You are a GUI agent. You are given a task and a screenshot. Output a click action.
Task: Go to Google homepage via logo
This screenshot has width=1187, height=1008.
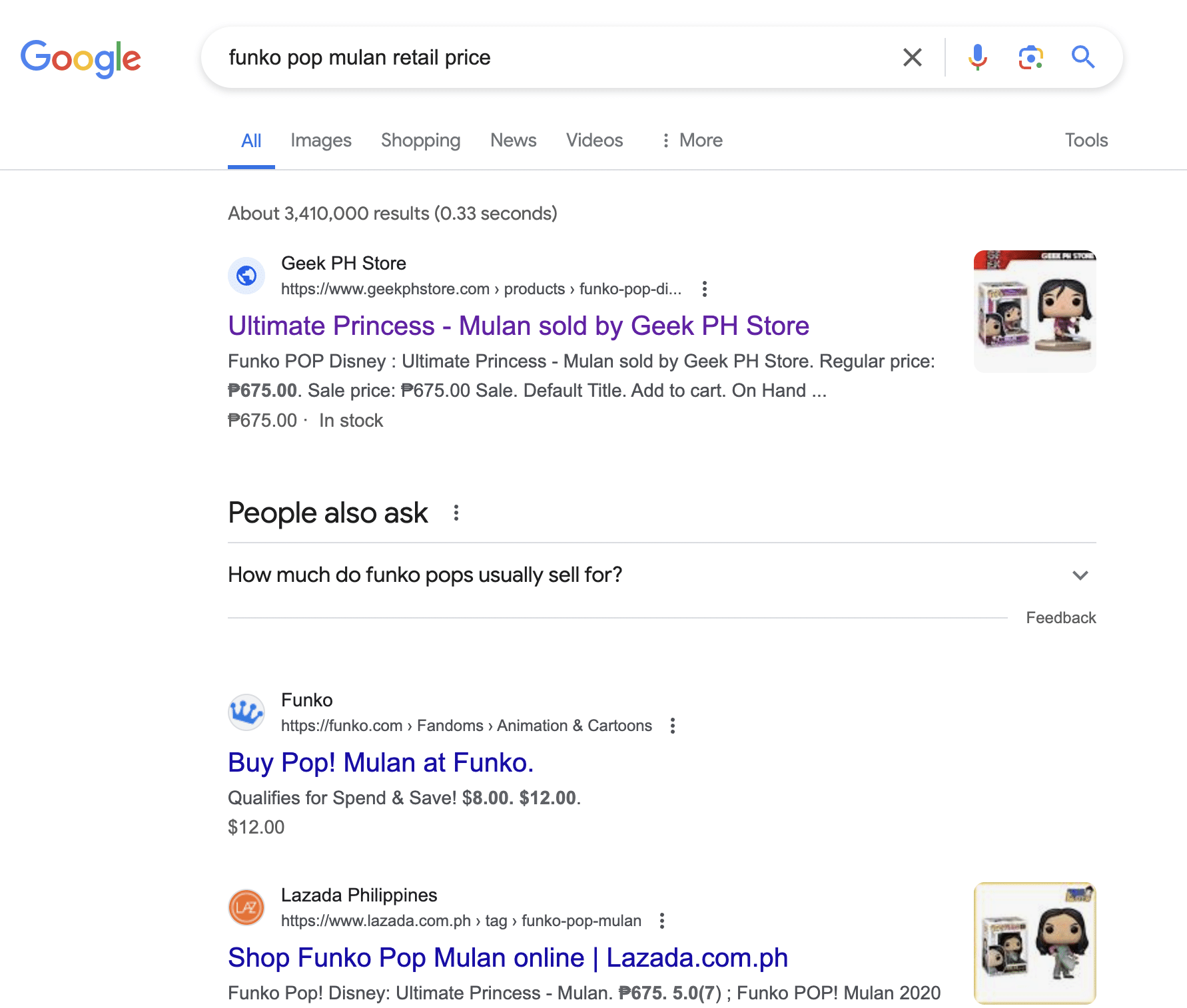coord(81,59)
